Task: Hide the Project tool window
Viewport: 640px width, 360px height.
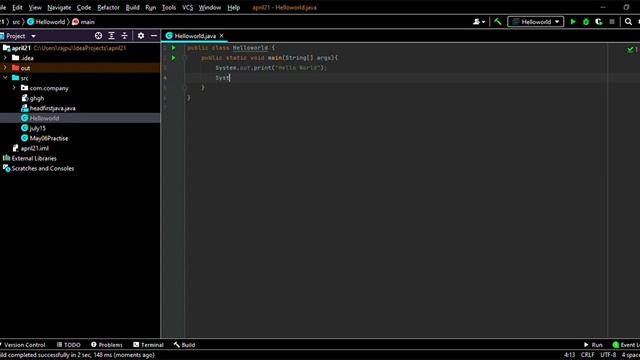Action: pos(154,36)
